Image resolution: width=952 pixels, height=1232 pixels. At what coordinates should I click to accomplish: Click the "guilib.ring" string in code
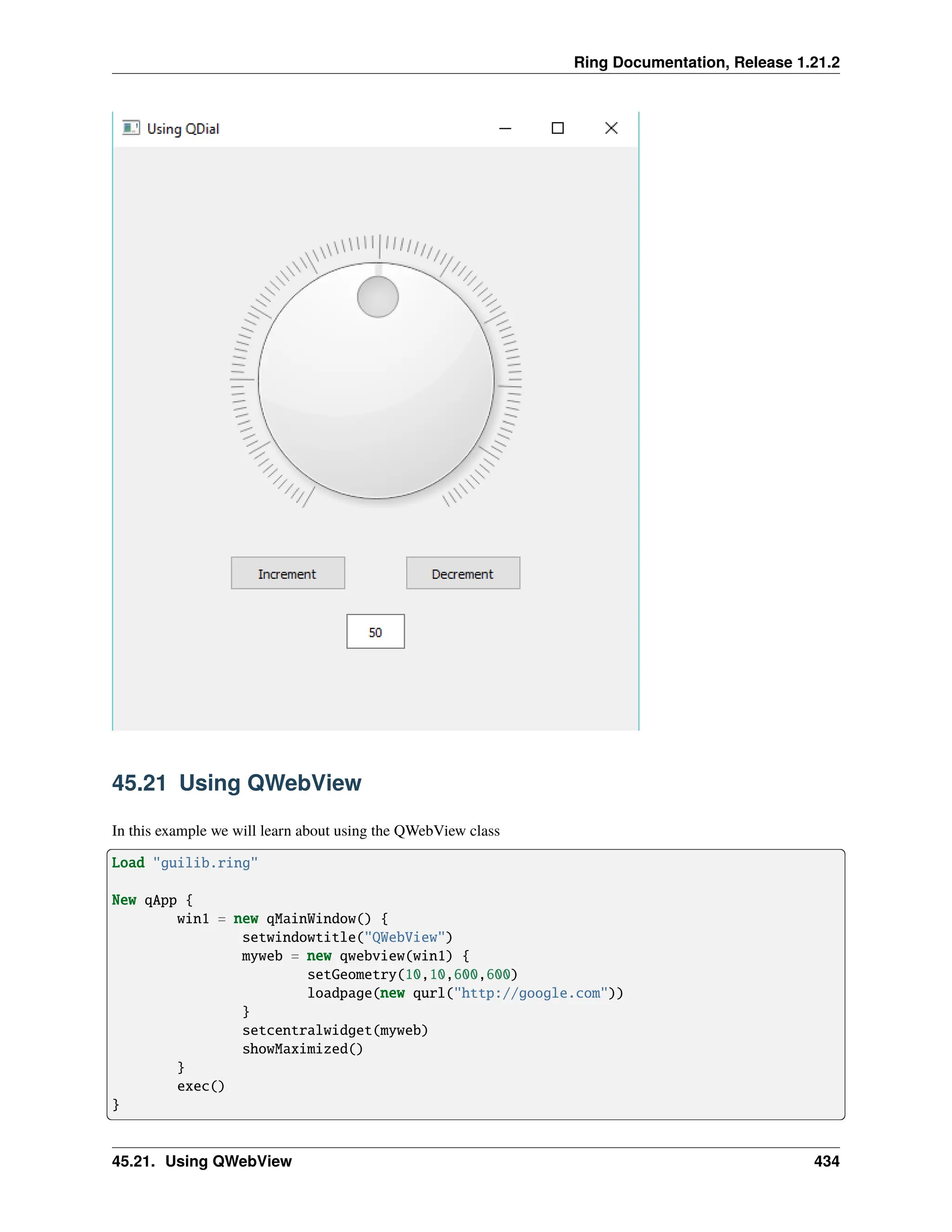point(205,863)
